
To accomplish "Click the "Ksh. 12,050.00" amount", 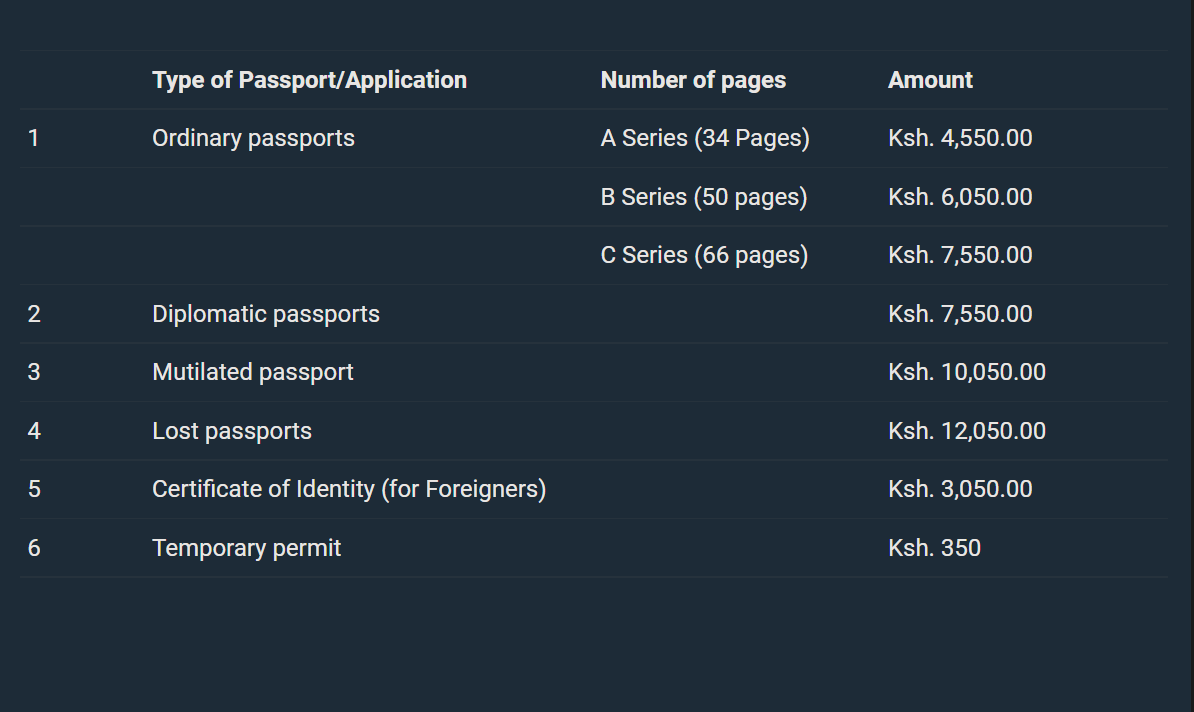I will click(967, 431).
